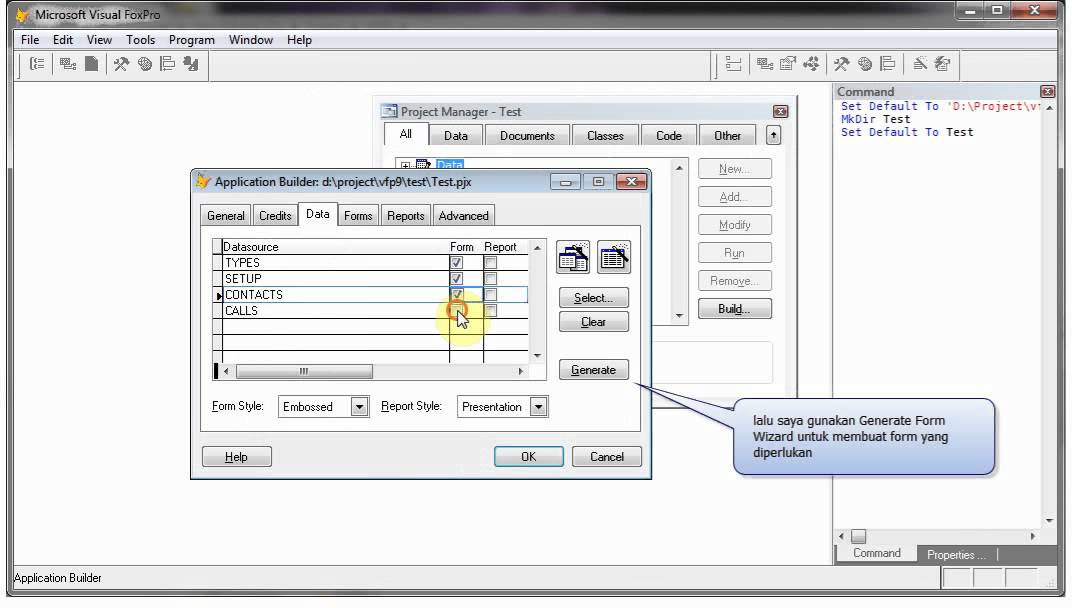Enable the Report checkbox for CALLS
The width and height of the screenshot is (1072, 608).
pos(490,310)
